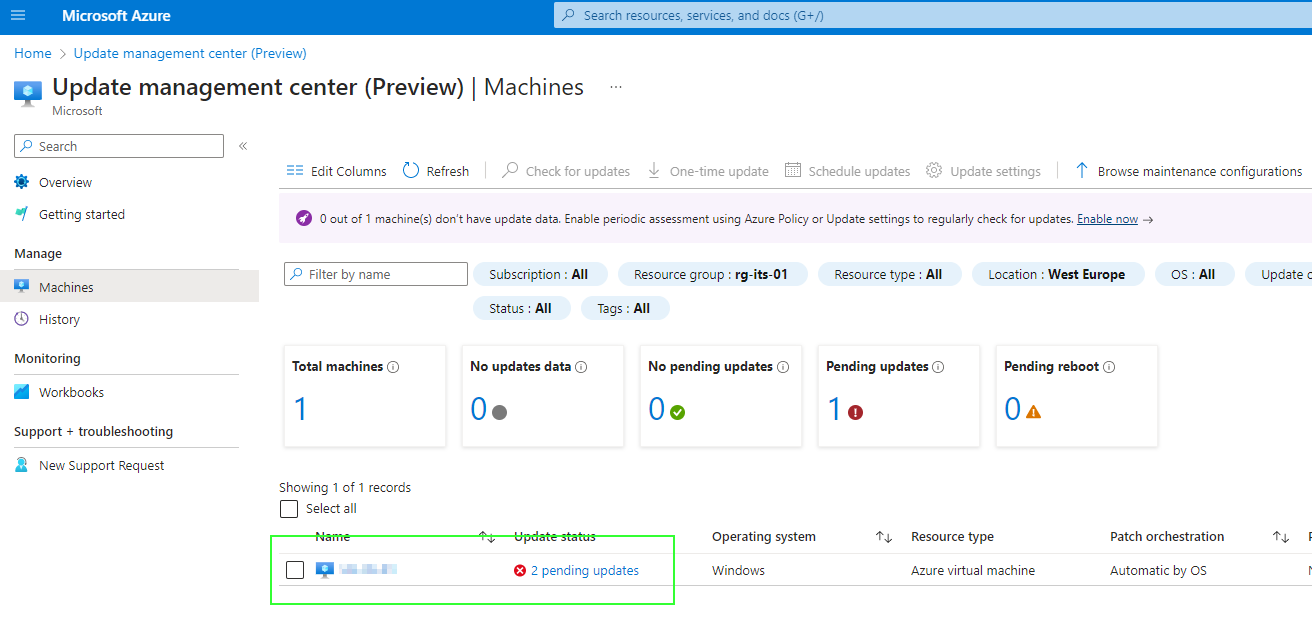Click the Overview gear icon
Viewport: 1312px width, 635px height.
22,182
